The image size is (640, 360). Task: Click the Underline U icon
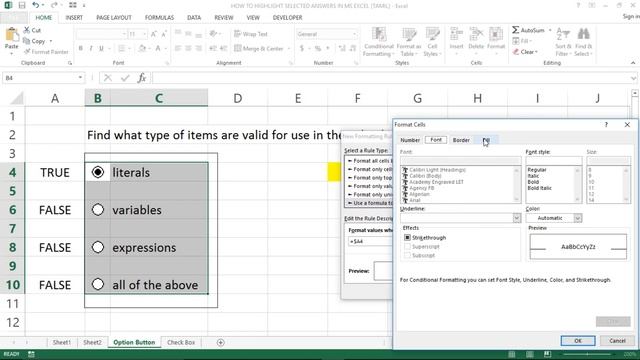(x=101, y=48)
